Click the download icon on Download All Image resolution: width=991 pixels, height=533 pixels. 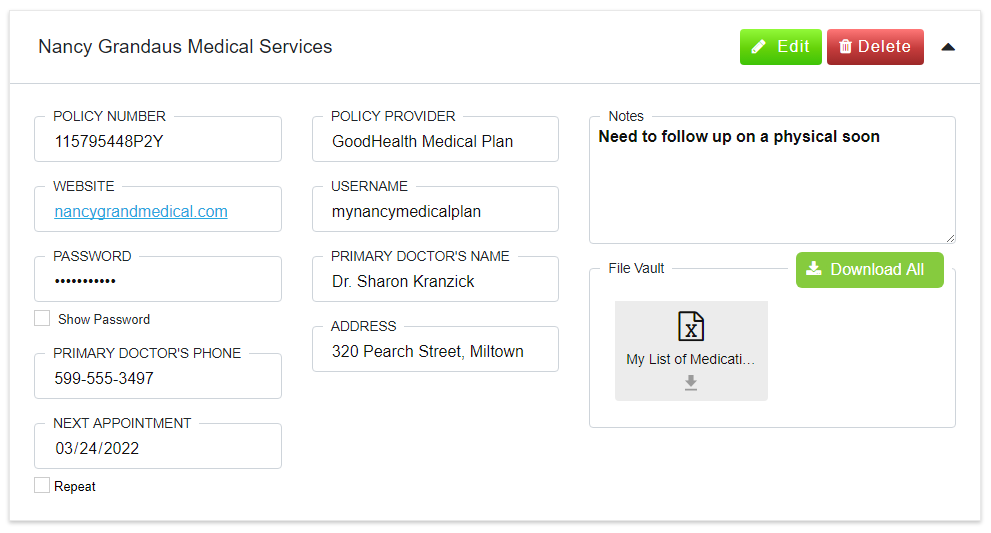pos(814,269)
